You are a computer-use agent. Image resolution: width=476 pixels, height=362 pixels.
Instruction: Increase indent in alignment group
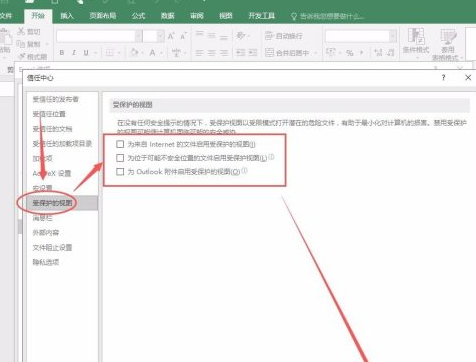(253, 53)
